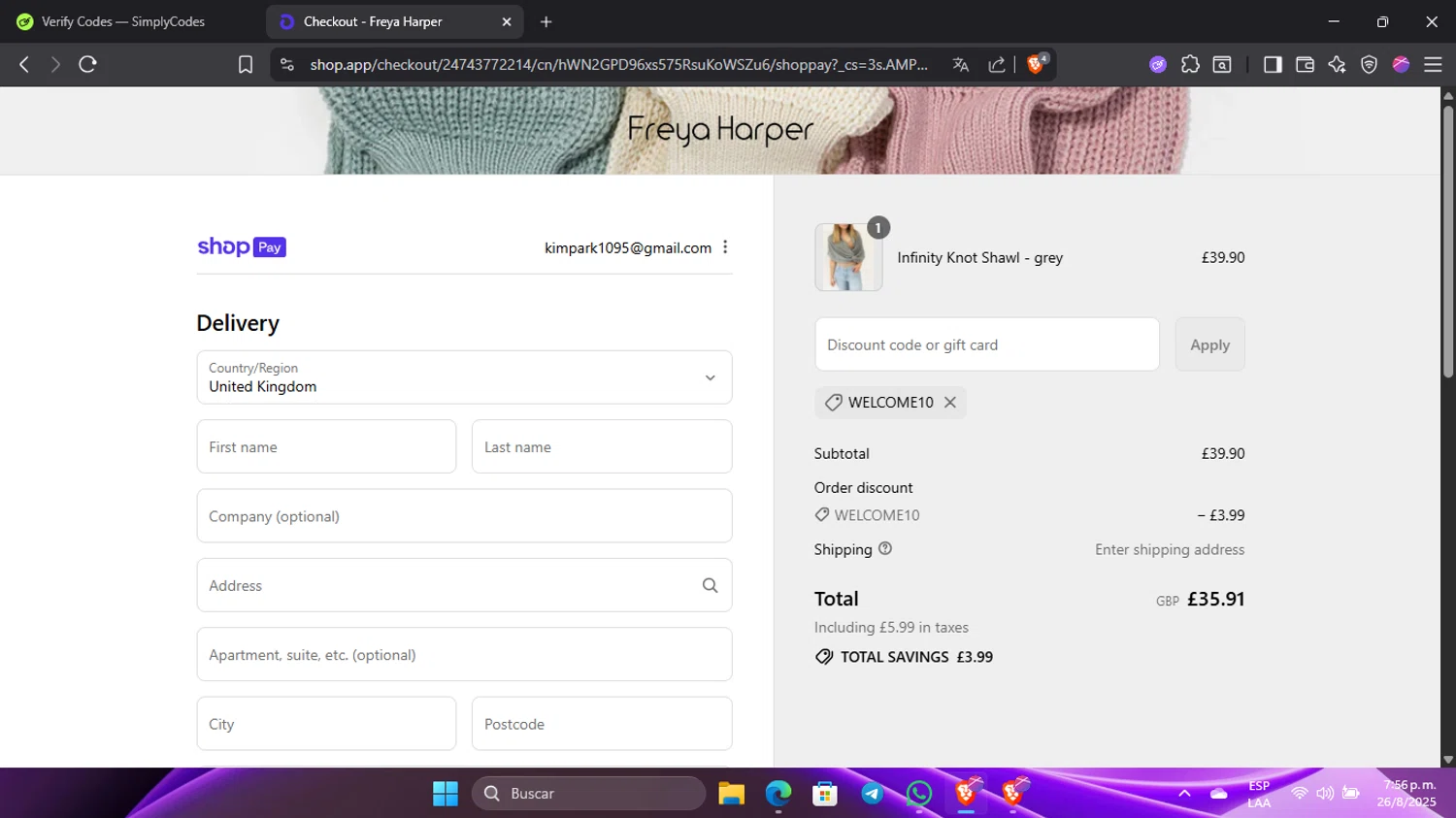Open WhatsApp from taskbar

918,794
